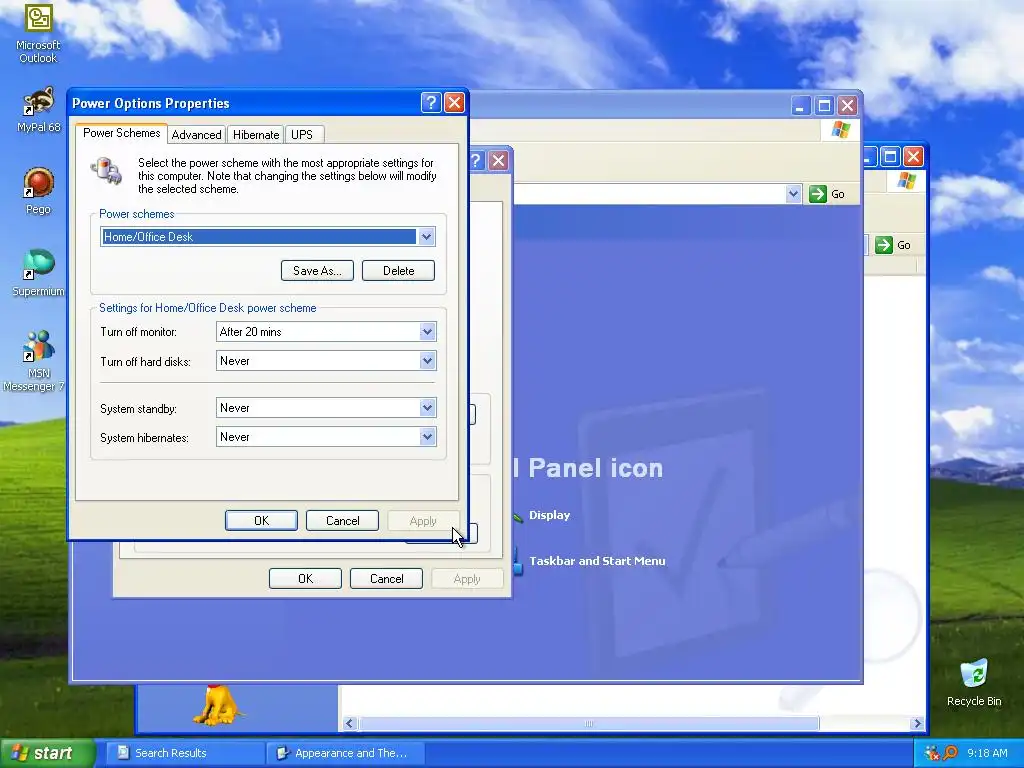
Task: Click the horizontal scrollbar thumb in Search Results
Action: pos(589,724)
